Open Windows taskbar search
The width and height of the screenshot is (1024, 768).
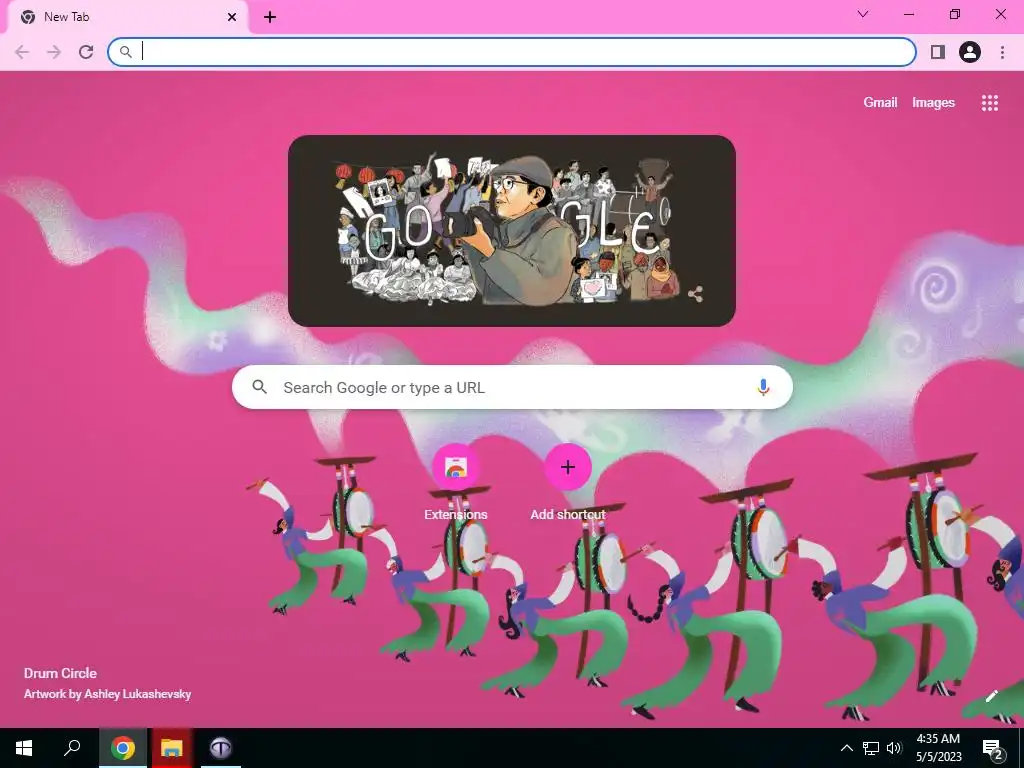(x=72, y=748)
